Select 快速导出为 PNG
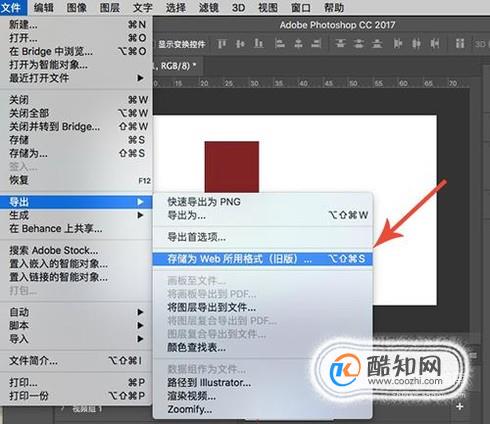Image resolution: width=490 pixels, height=424 pixels. pos(262,202)
